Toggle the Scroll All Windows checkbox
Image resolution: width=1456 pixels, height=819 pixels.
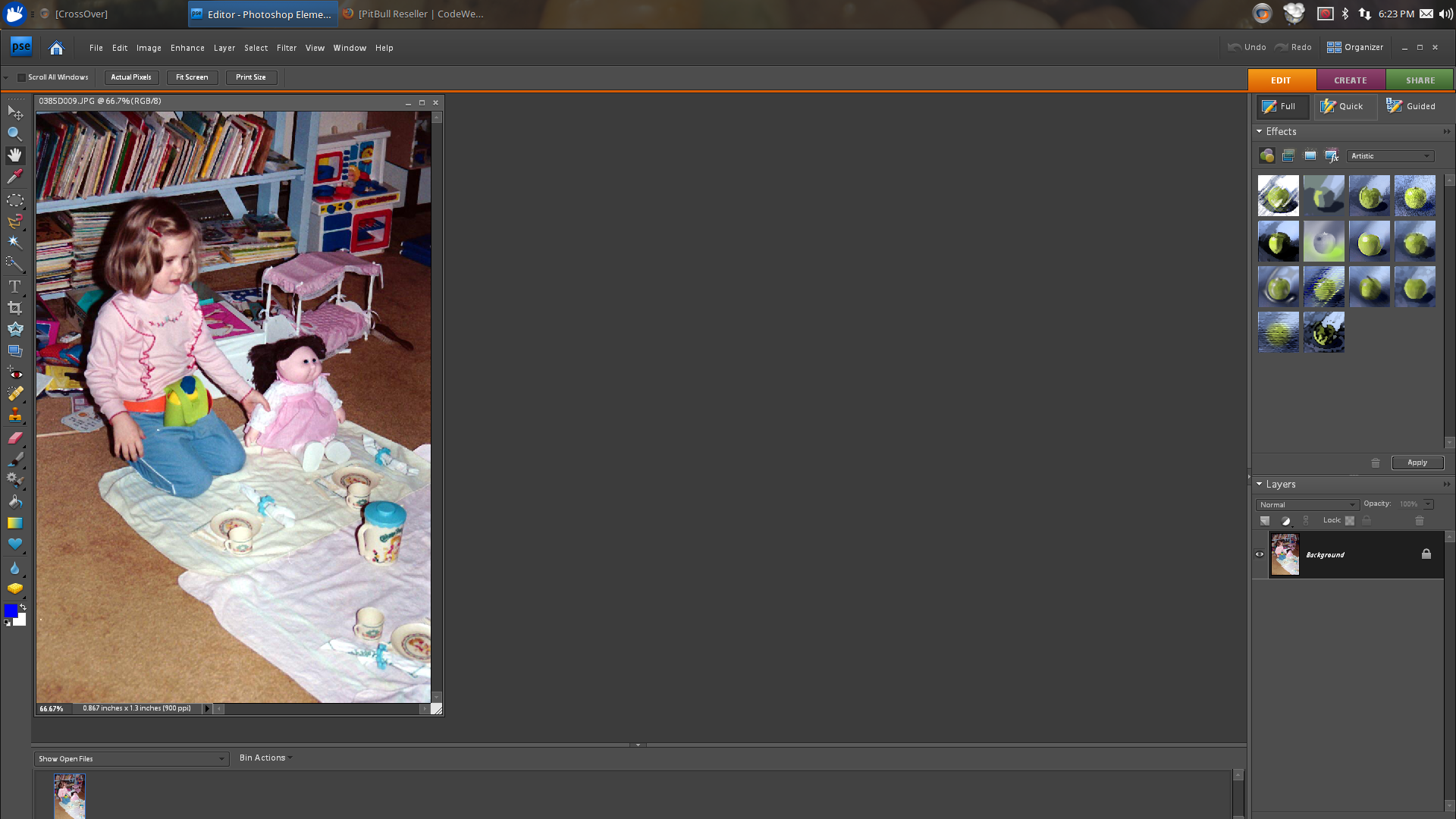click(x=21, y=77)
